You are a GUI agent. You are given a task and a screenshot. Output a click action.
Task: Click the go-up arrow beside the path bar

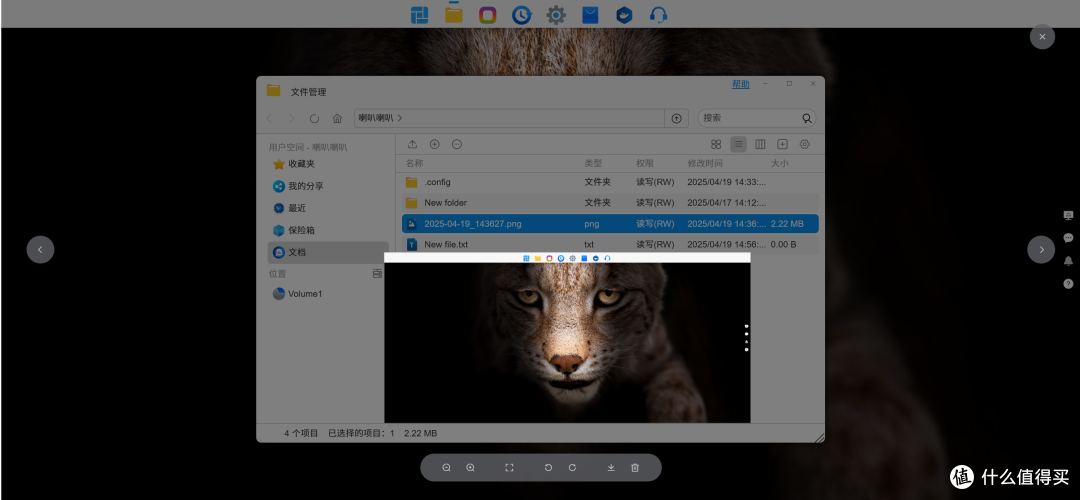click(676, 118)
